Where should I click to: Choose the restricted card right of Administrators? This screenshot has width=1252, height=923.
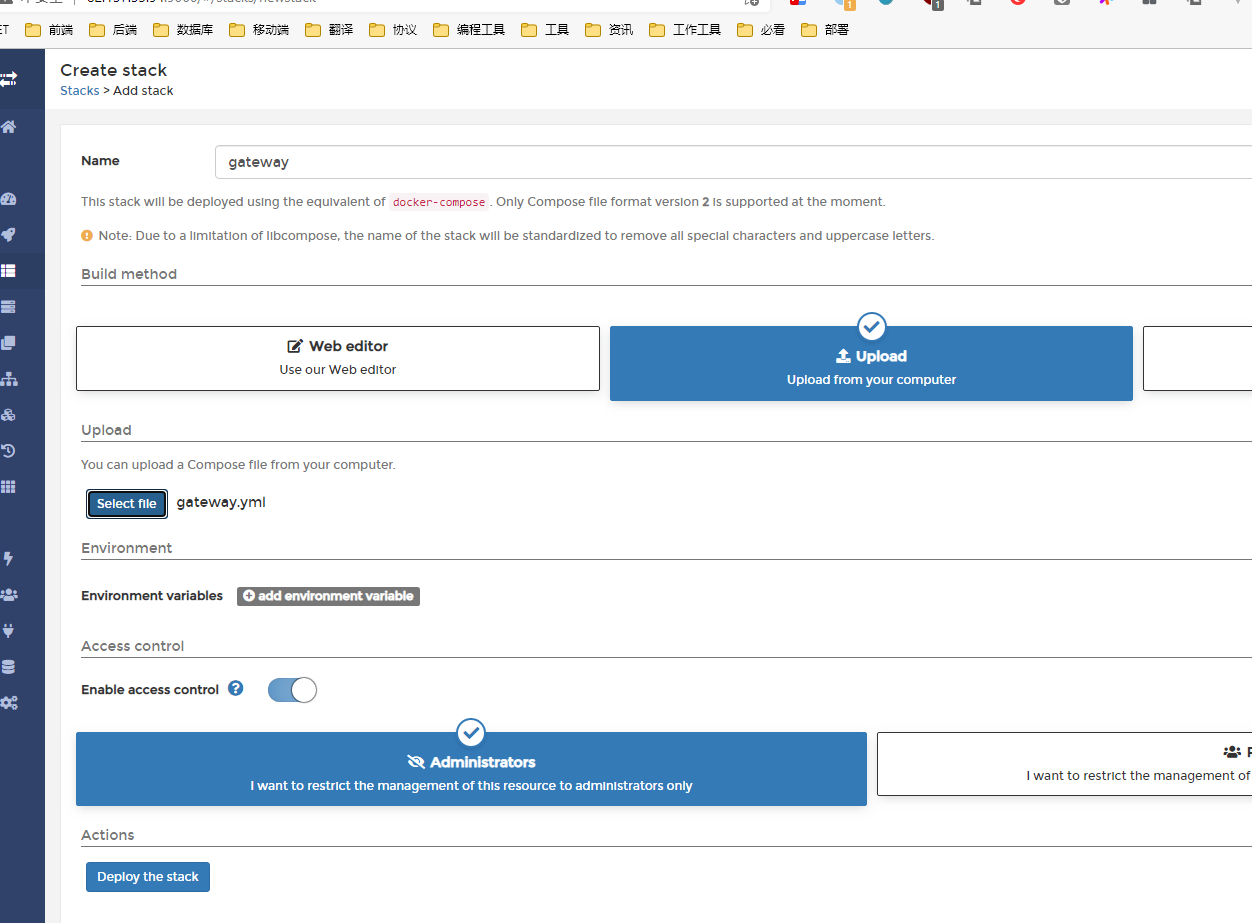(x=1064, y=764)
